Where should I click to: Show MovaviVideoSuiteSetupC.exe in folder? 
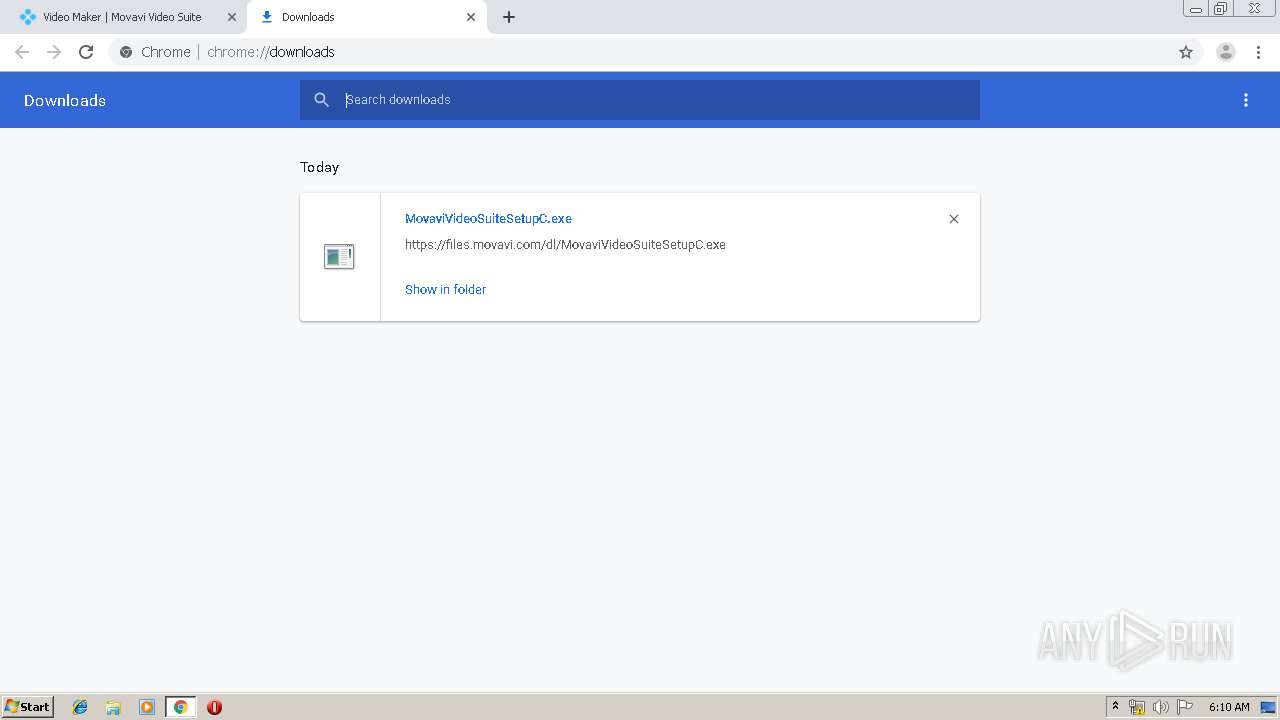click(445, 290)
